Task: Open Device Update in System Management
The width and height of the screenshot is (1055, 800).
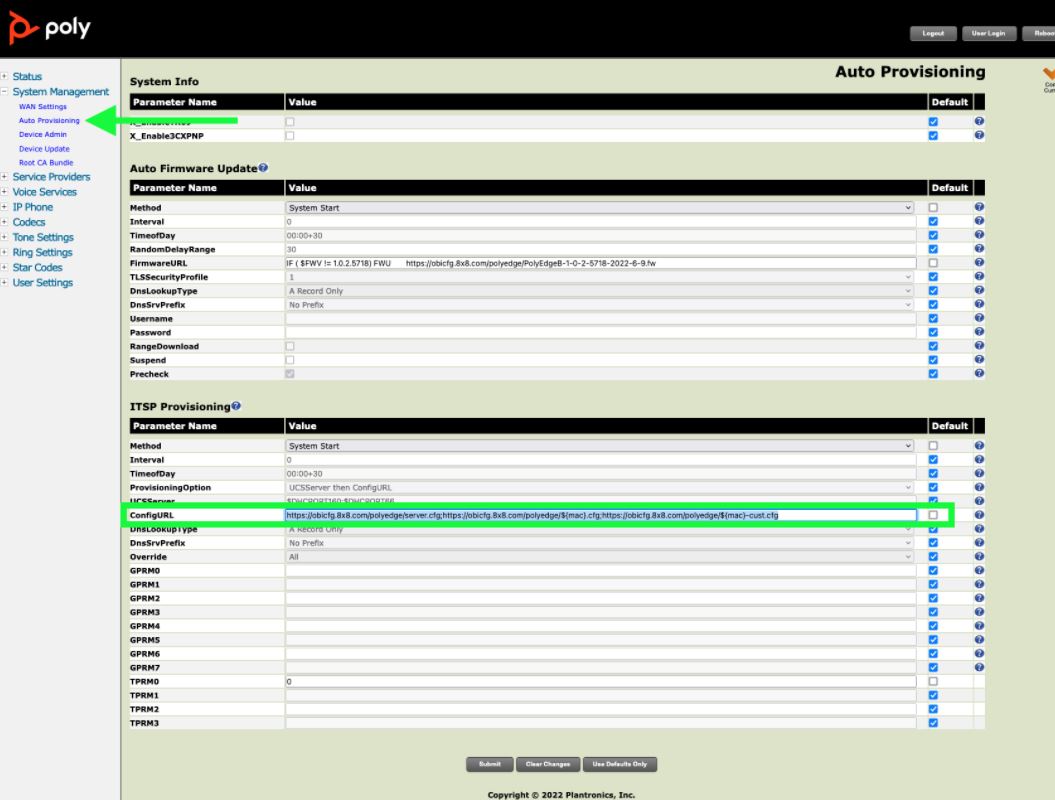Action: pos(44,149)
